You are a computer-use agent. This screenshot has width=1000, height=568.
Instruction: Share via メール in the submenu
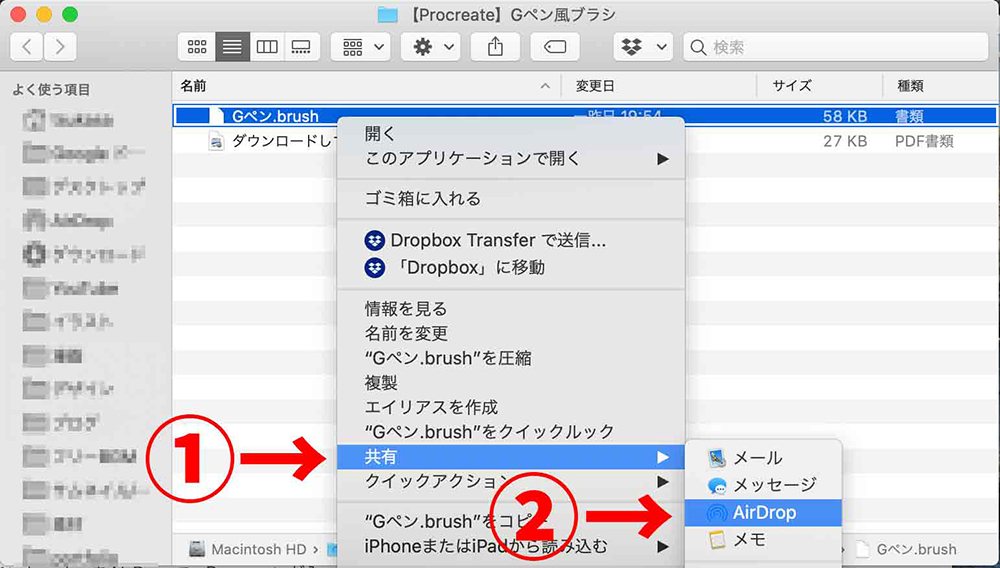coord(763,458)
